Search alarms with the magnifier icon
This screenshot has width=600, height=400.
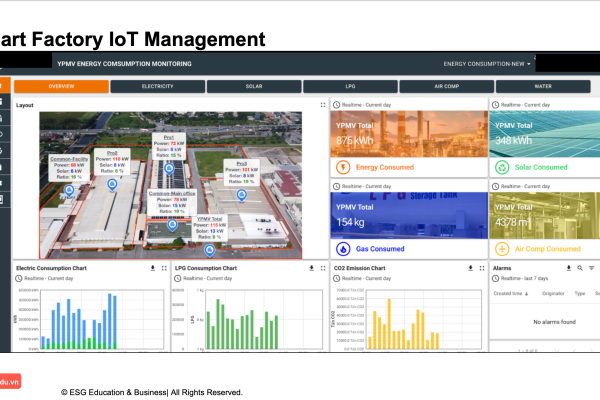[x=580, y=268]
